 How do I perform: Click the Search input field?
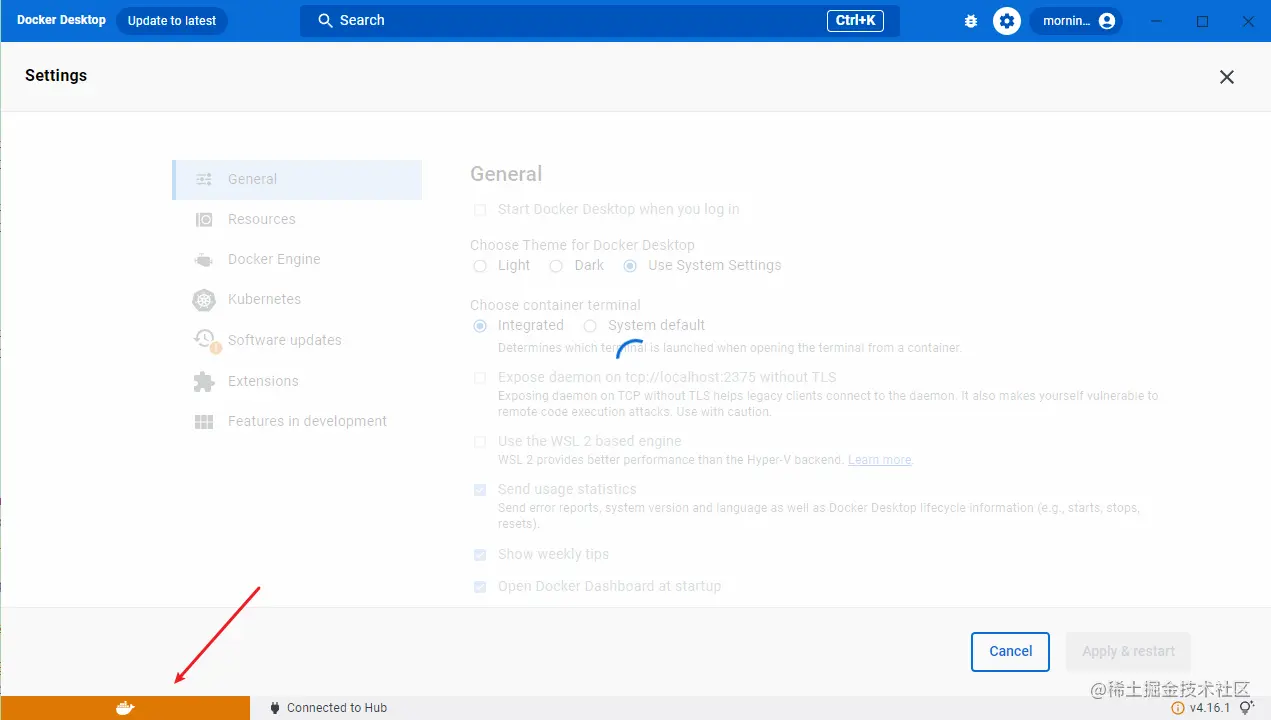pyautogui.click(x=600, y=21)
